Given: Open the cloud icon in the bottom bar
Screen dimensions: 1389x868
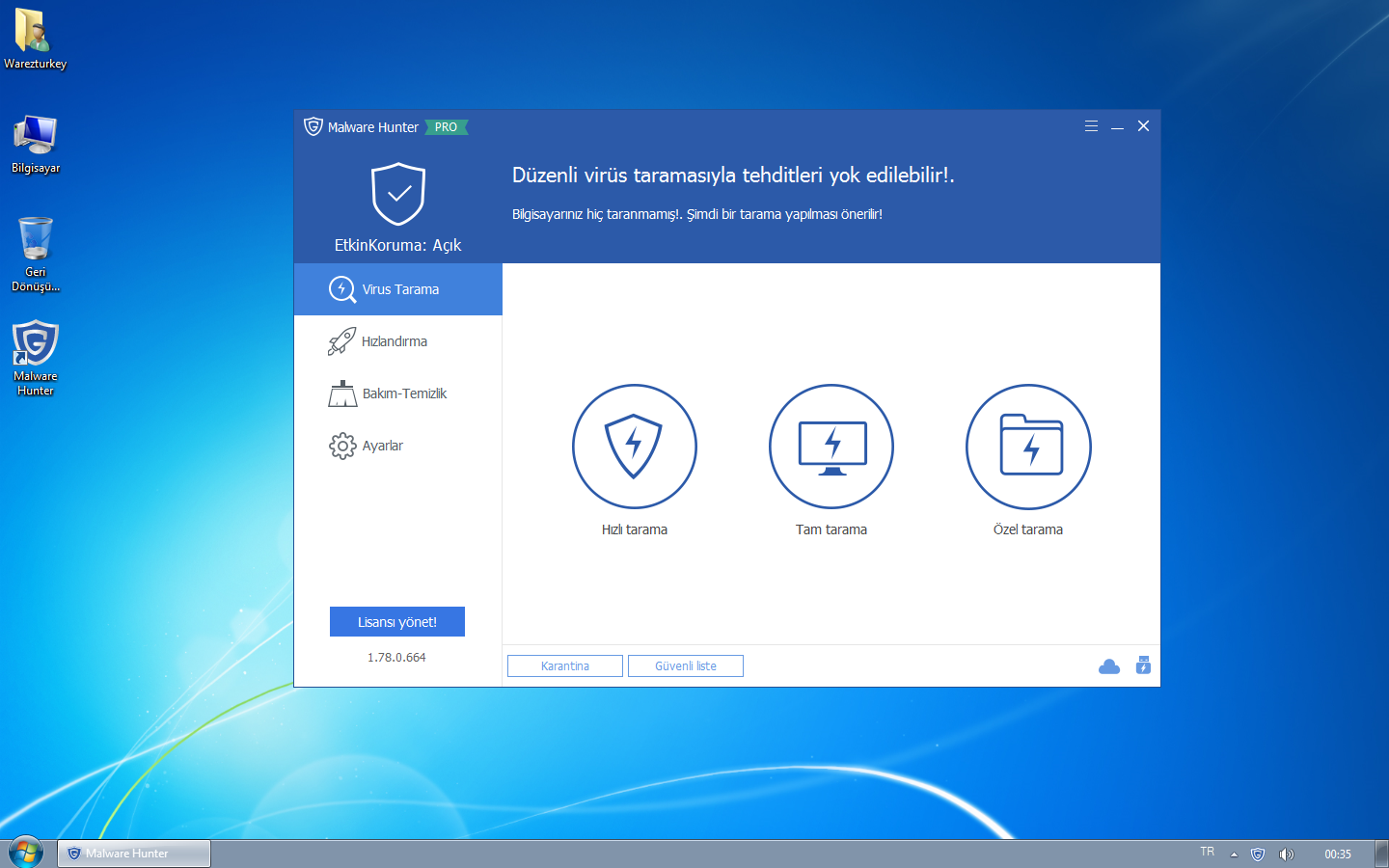Looking at the screenshot, I should (x=1109, y=666).
